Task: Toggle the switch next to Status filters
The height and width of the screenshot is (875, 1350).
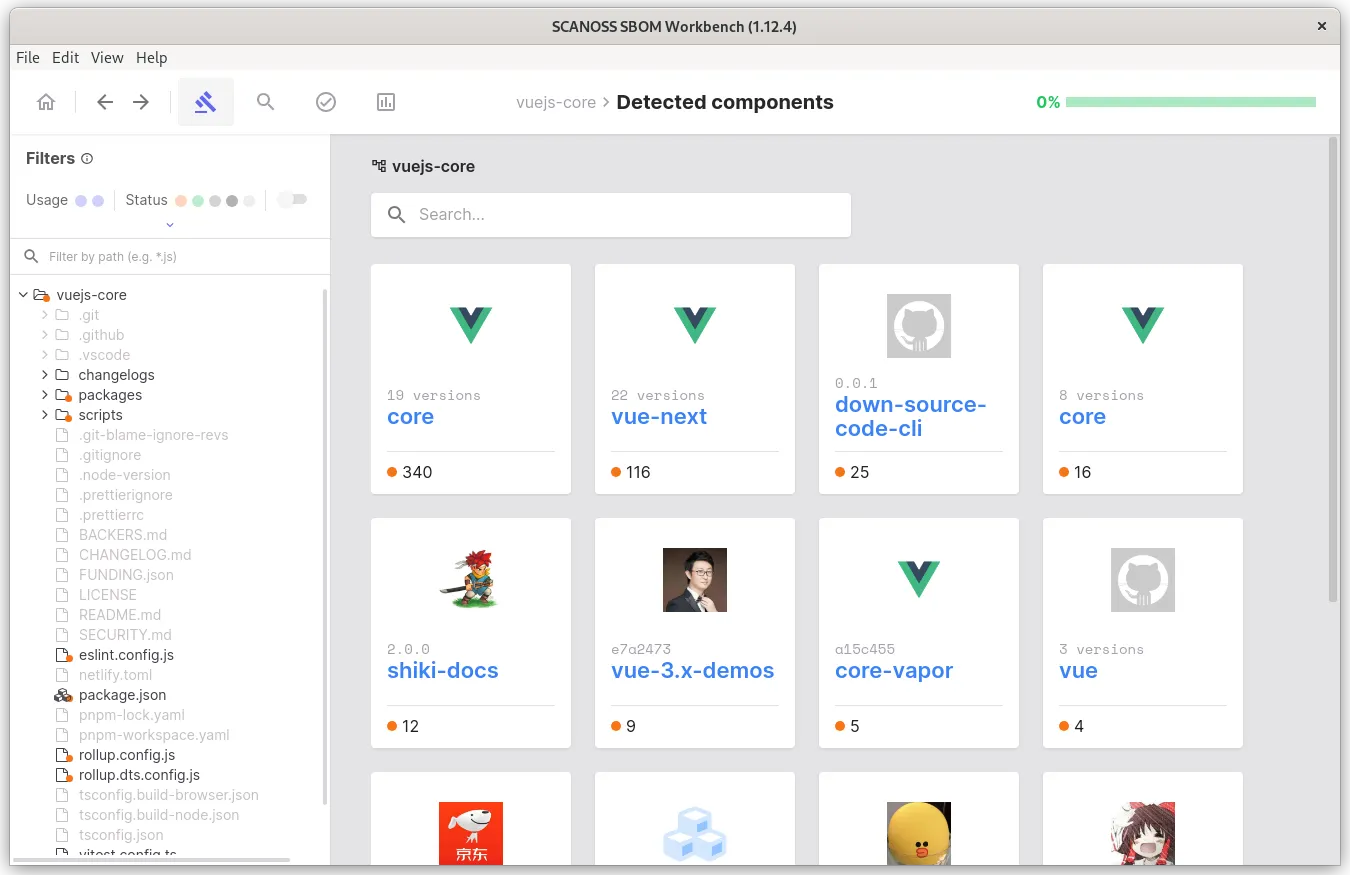Action: 291,200
